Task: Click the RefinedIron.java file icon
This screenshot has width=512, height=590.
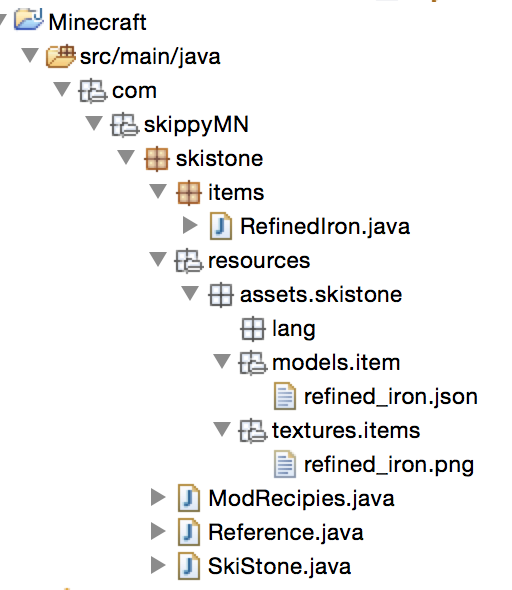Action: click(220, 226)
